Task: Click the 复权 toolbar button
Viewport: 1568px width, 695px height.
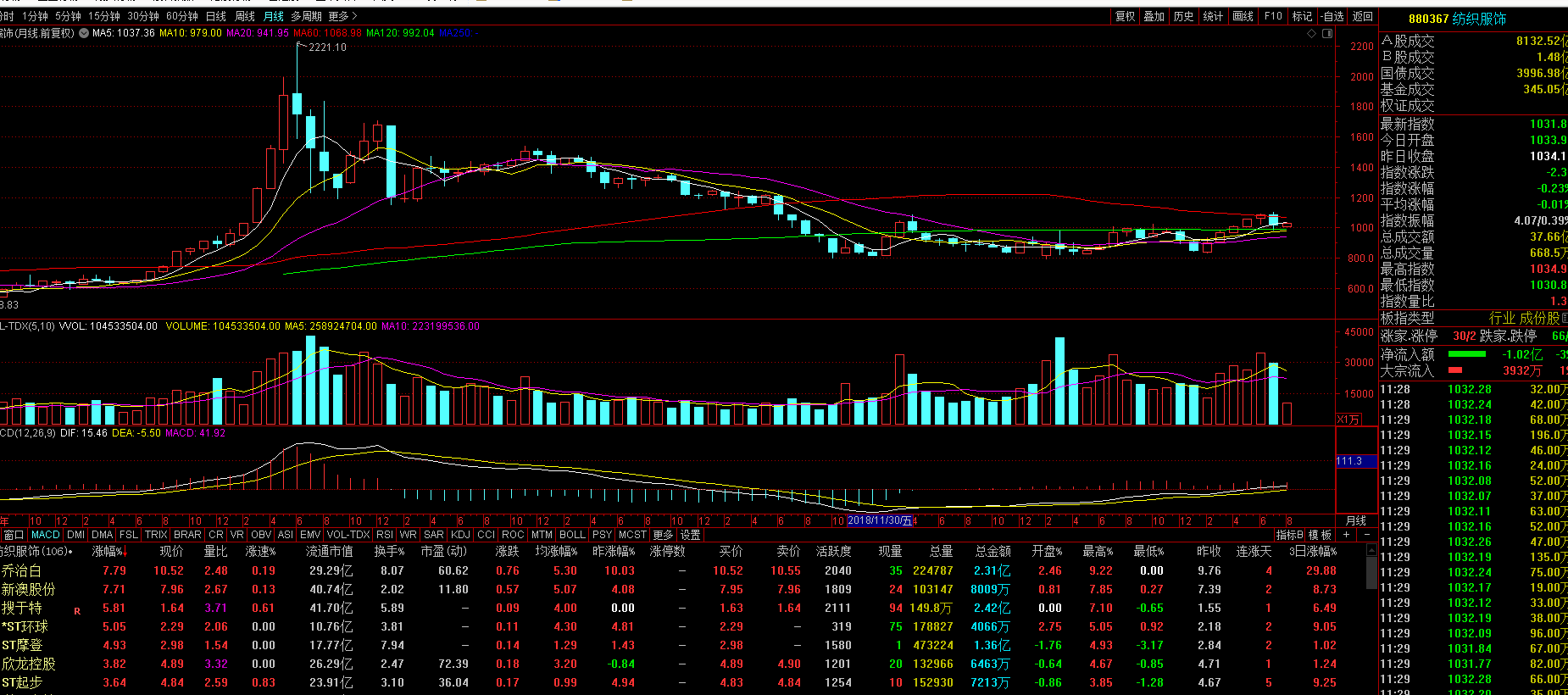Action: [x=1125, y=16]
